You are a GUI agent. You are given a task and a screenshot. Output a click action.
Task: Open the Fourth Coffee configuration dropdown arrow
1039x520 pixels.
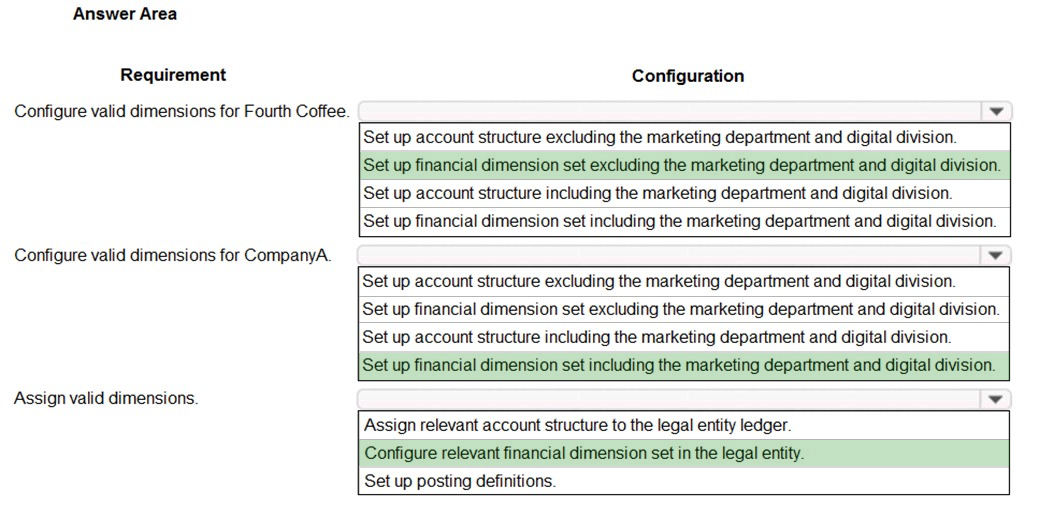point(996,111)
